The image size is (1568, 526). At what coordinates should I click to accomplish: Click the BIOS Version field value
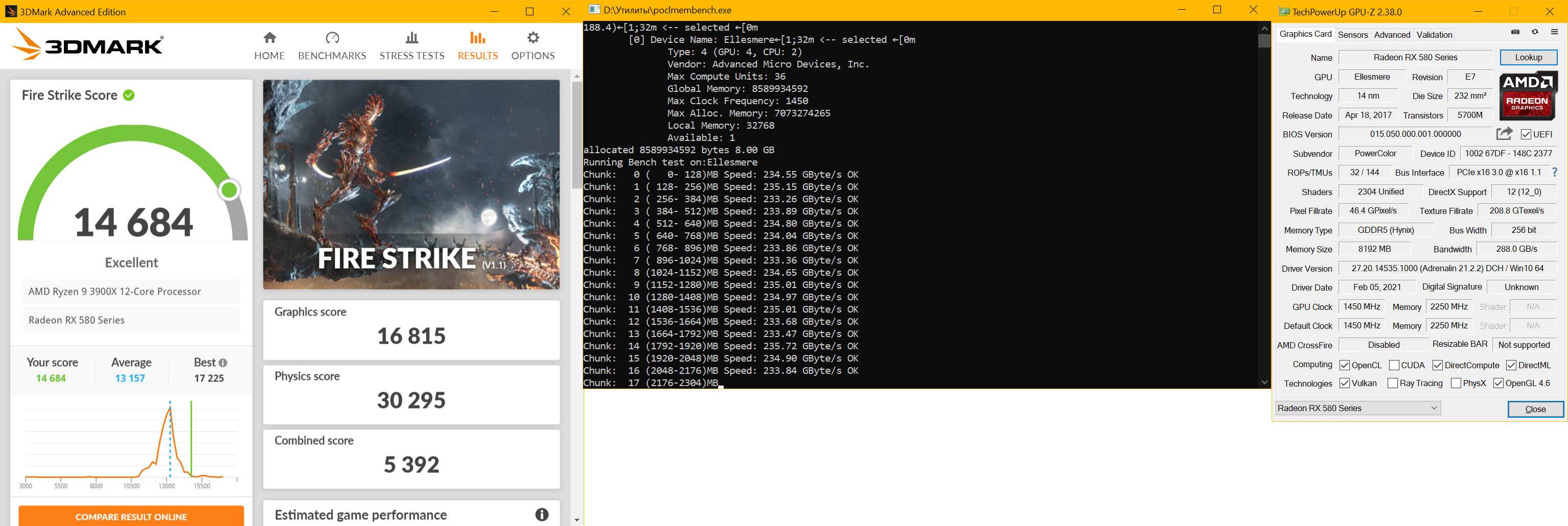coord(1415,134)
